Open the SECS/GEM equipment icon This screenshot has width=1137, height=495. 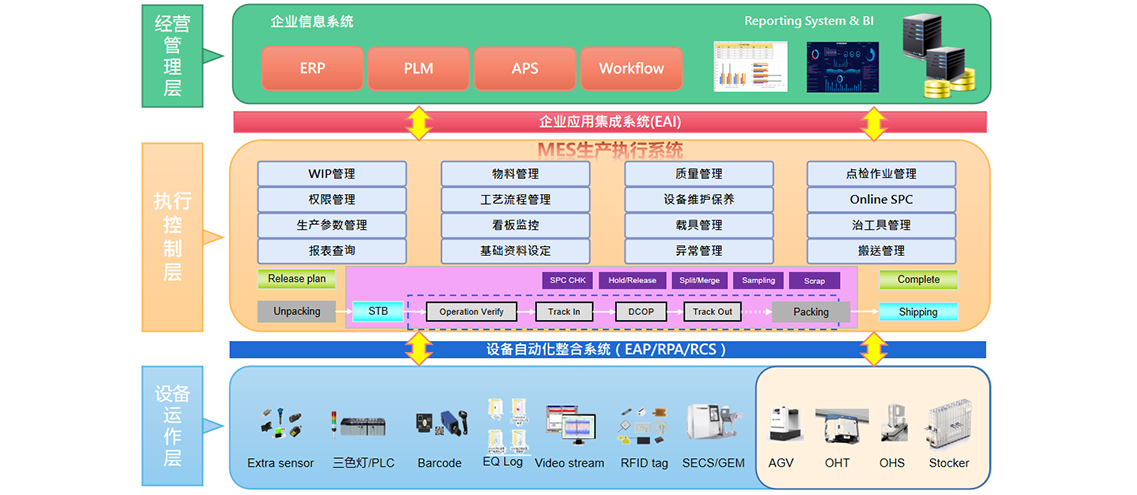[x=713, y=424]
